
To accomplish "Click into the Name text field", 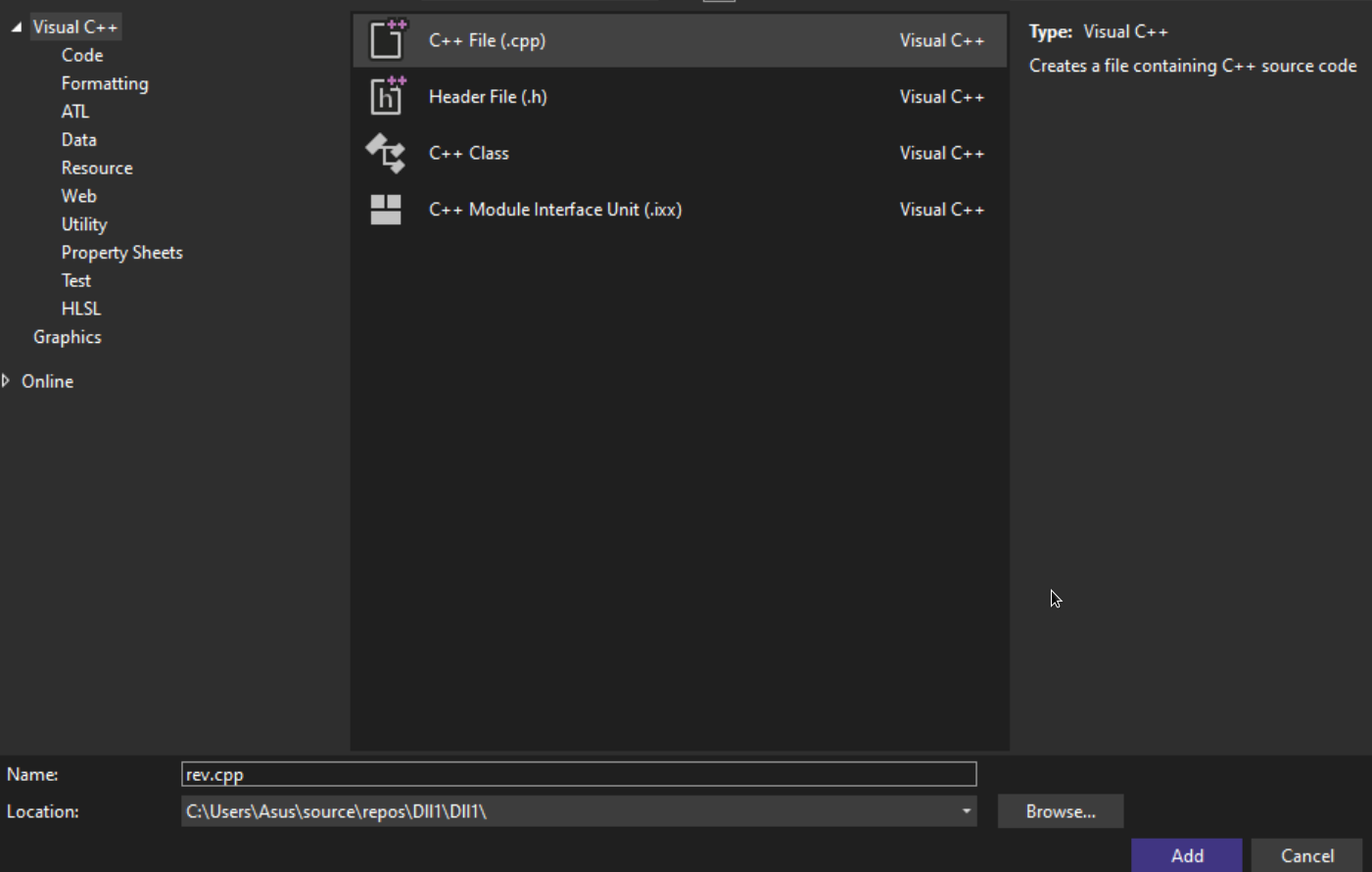I will (x=578, y=774).
